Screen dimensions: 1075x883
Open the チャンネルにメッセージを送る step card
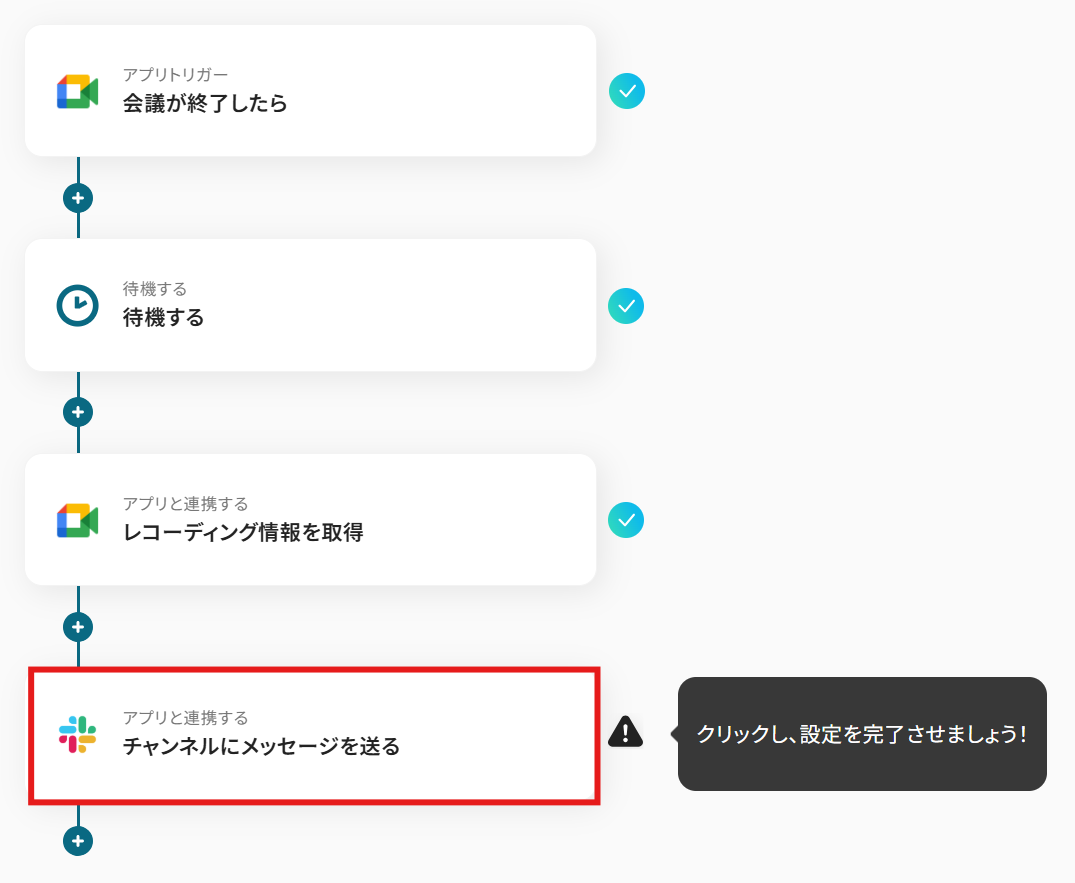point(314,735)
